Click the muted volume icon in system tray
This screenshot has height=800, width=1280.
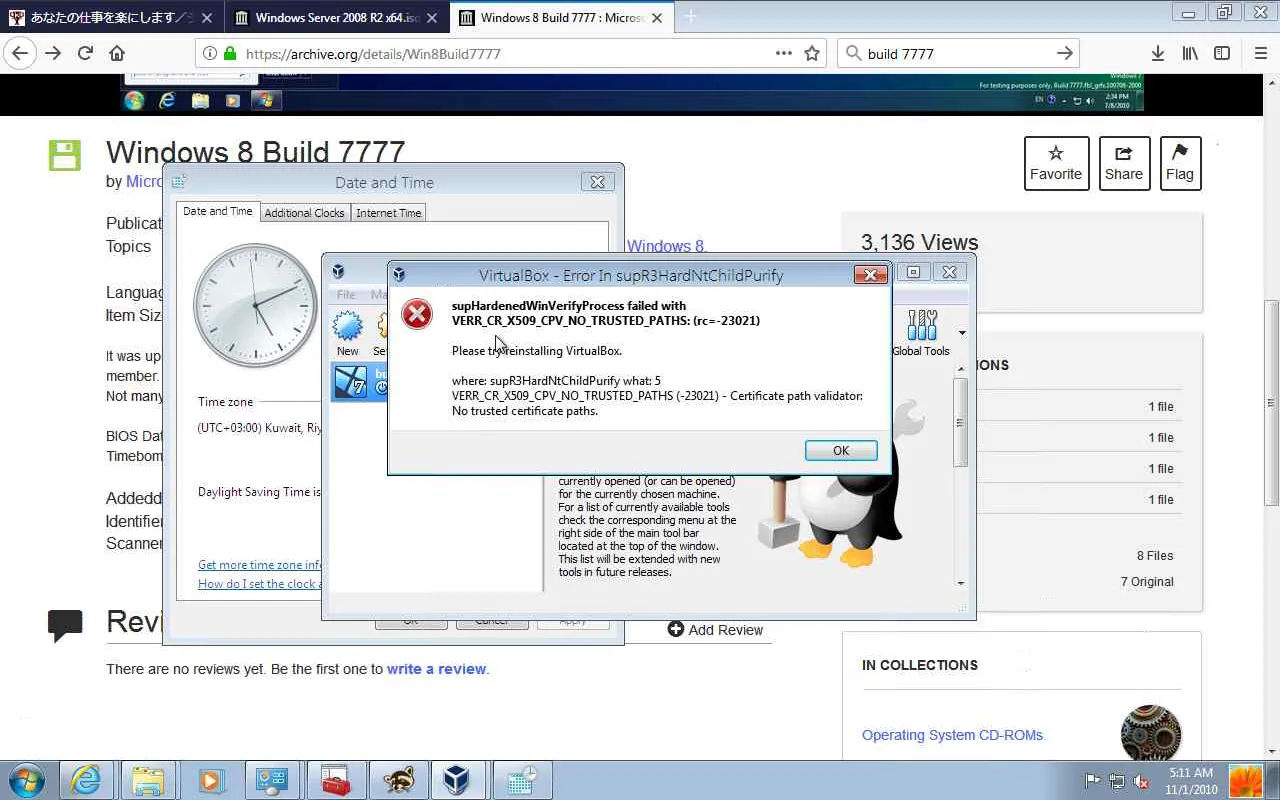pos(1140,781)
